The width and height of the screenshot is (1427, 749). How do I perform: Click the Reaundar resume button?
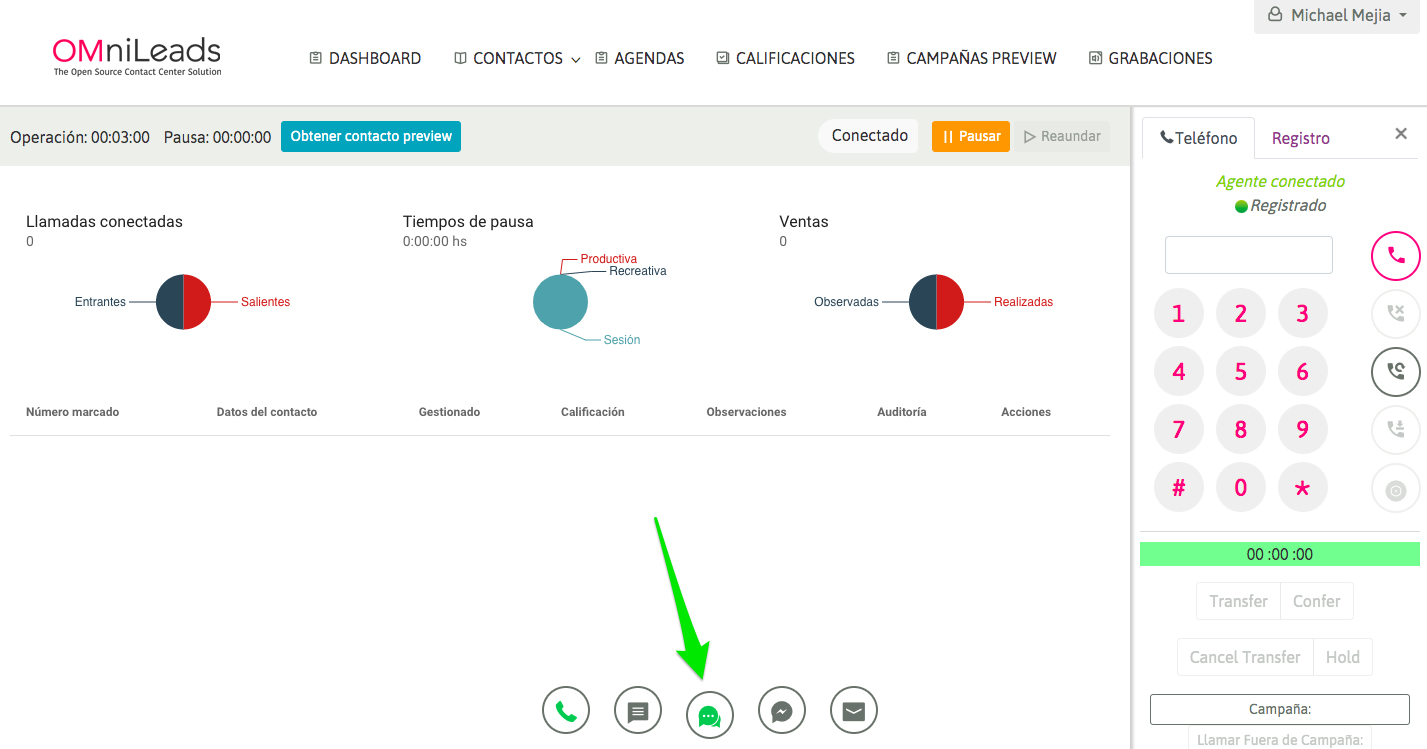pos(1062,137)
